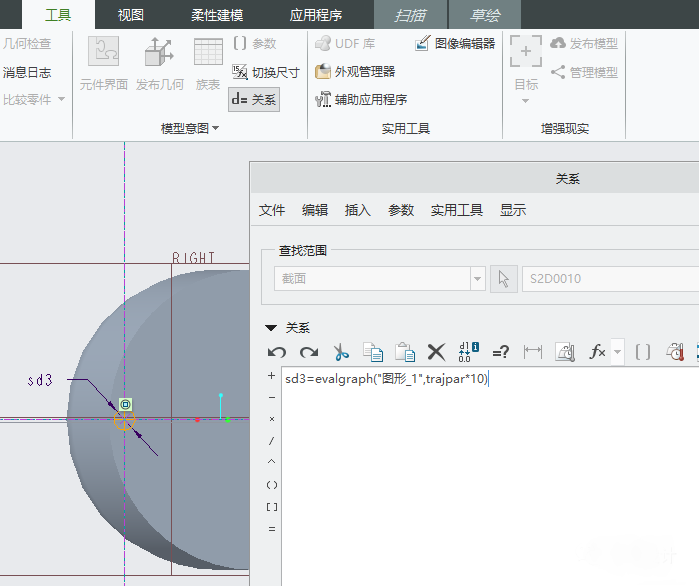
Task: Delete the selected relation with X icon
Action: [x=436, y=352]
